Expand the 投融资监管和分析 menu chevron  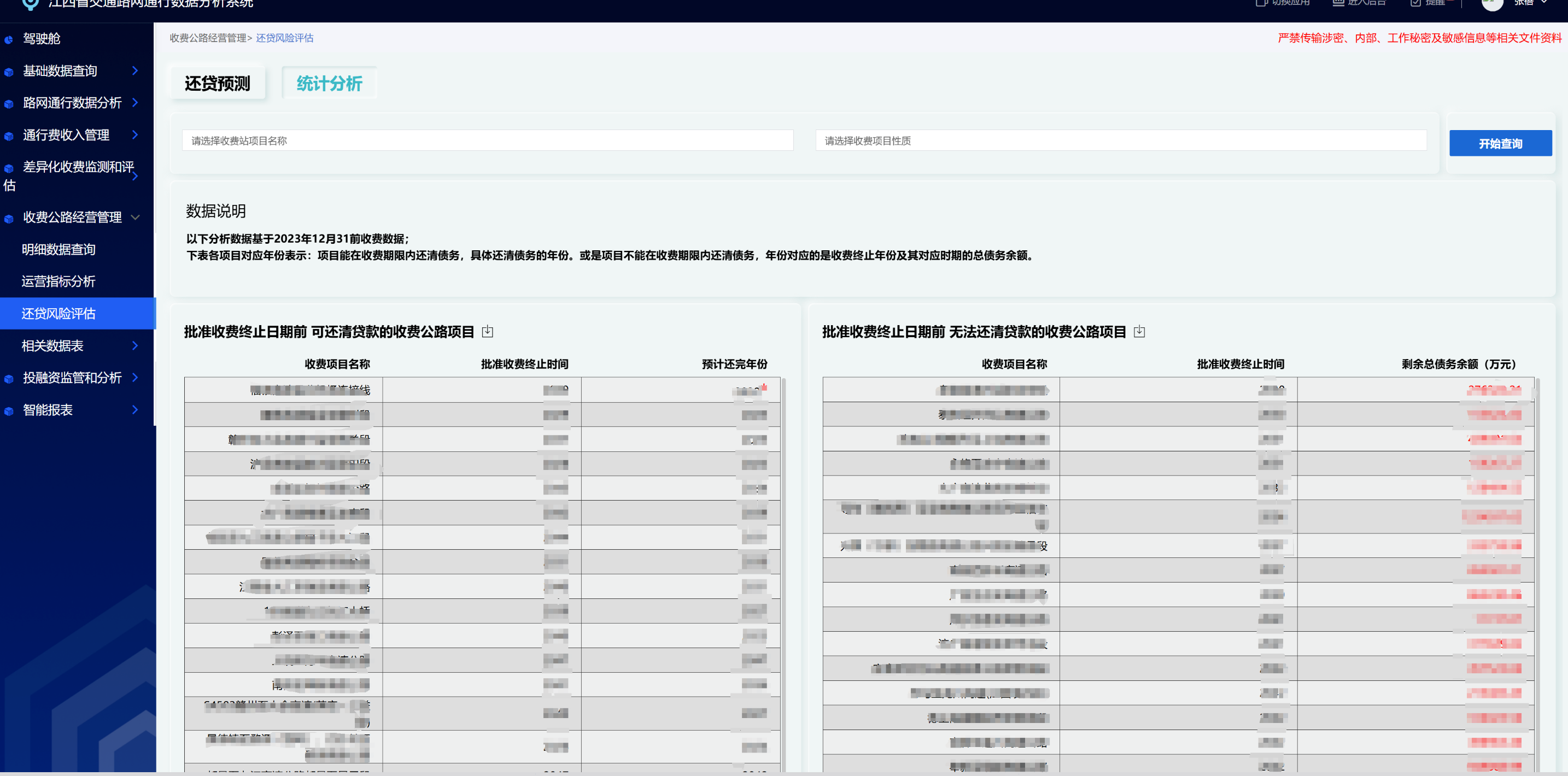(135, 378)
